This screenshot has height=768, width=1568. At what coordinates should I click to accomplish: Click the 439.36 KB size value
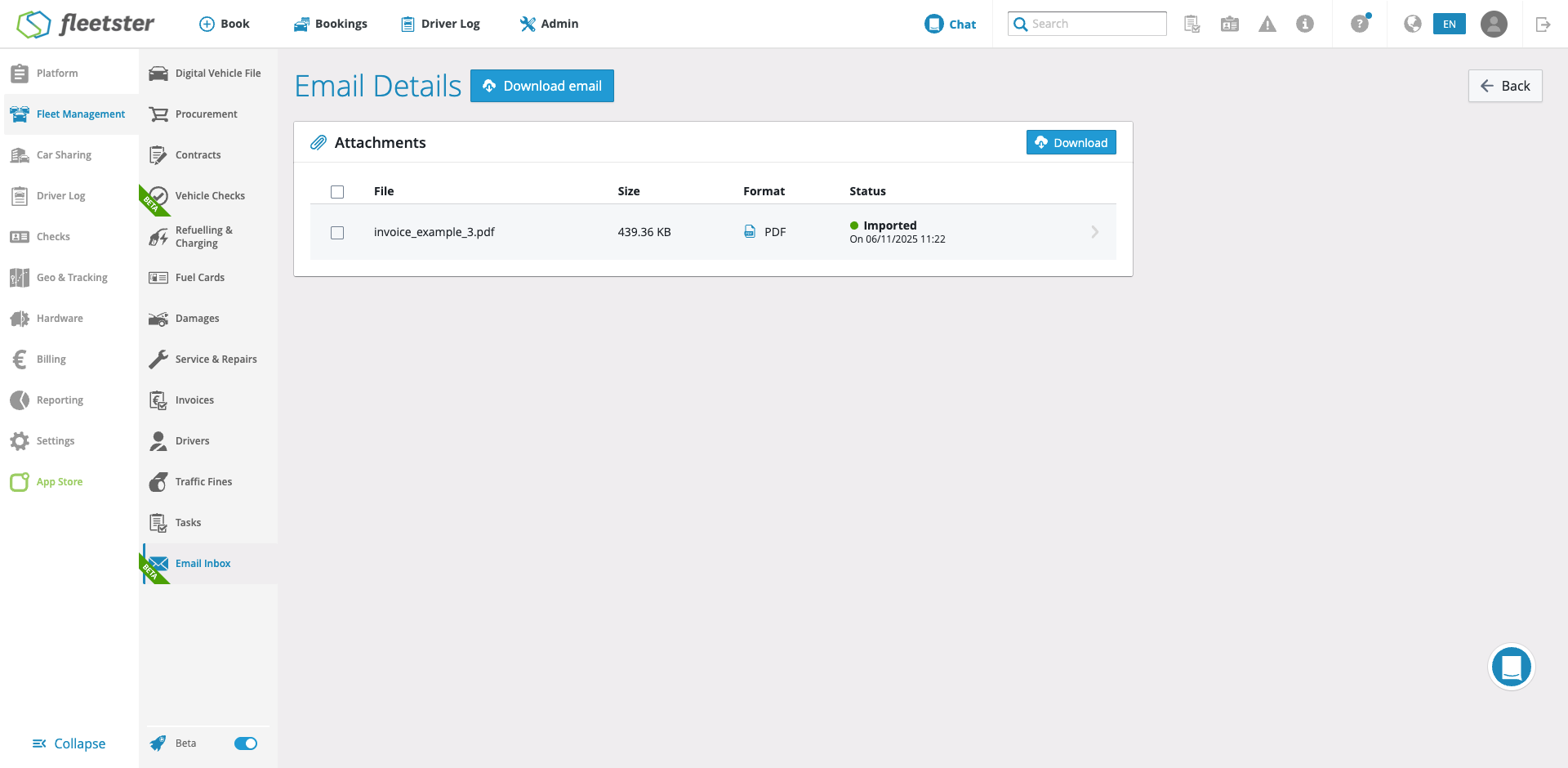pos(644,232)
